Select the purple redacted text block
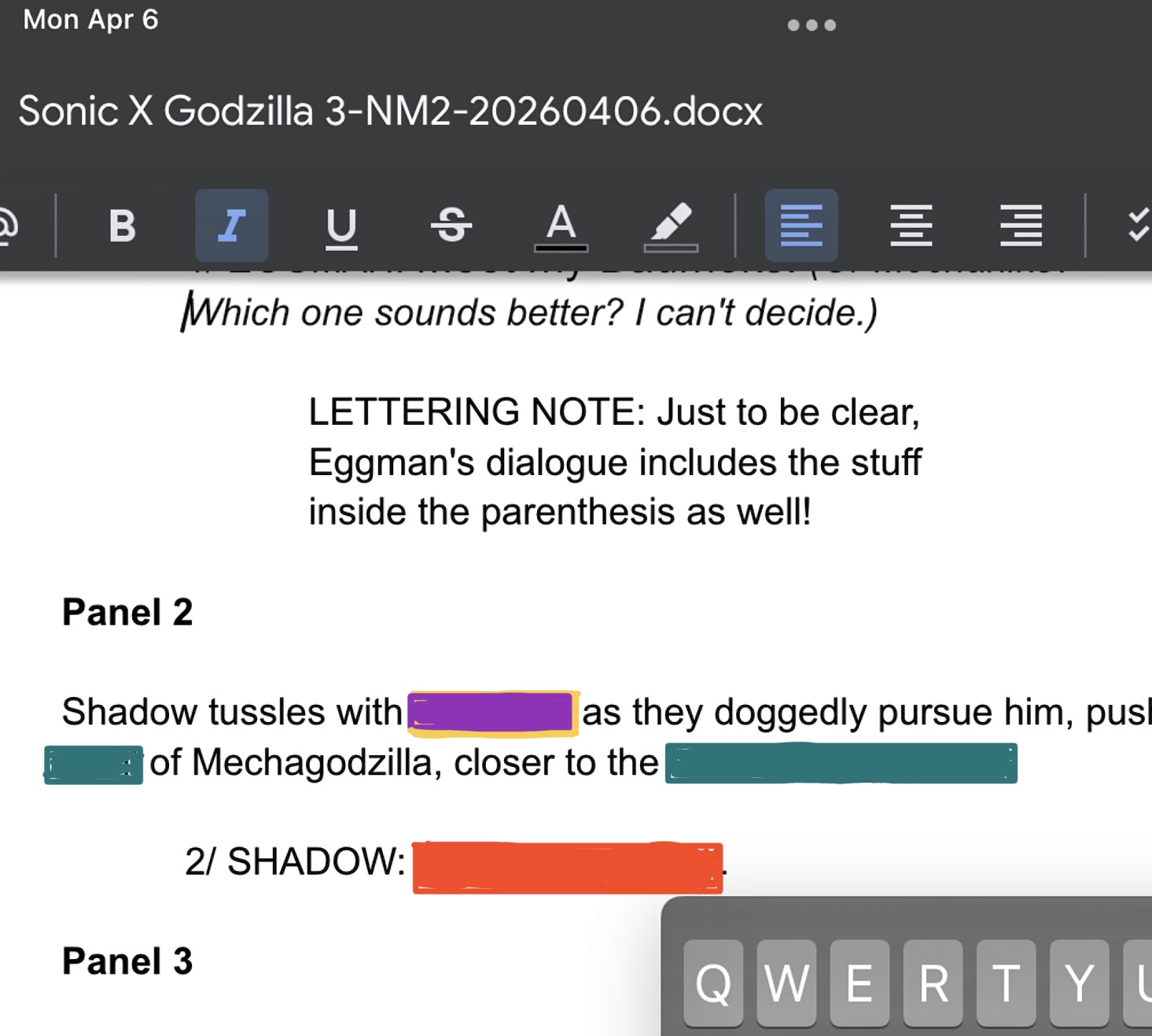Viewport: 1152px width, 1036px height. (x=493, y=713)
